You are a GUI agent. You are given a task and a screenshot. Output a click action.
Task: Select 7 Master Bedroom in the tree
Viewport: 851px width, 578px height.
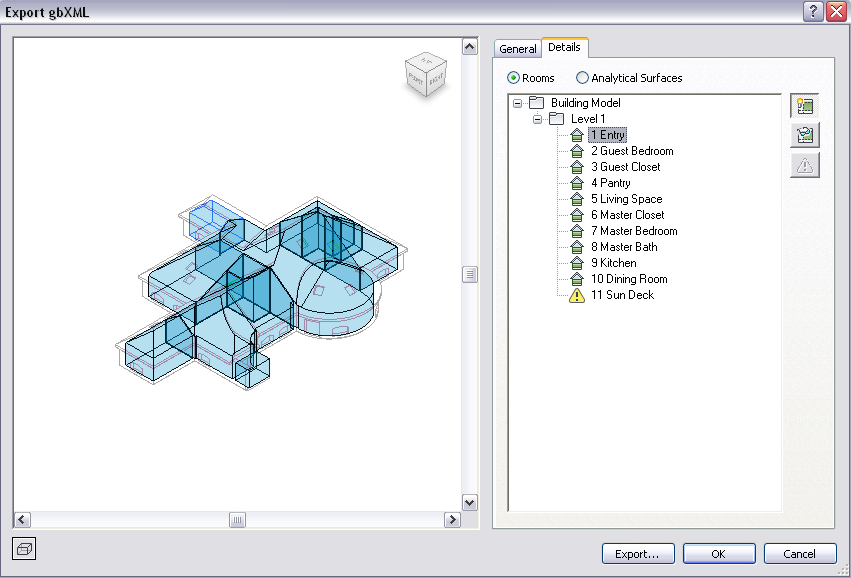click(x=634, y=231)
